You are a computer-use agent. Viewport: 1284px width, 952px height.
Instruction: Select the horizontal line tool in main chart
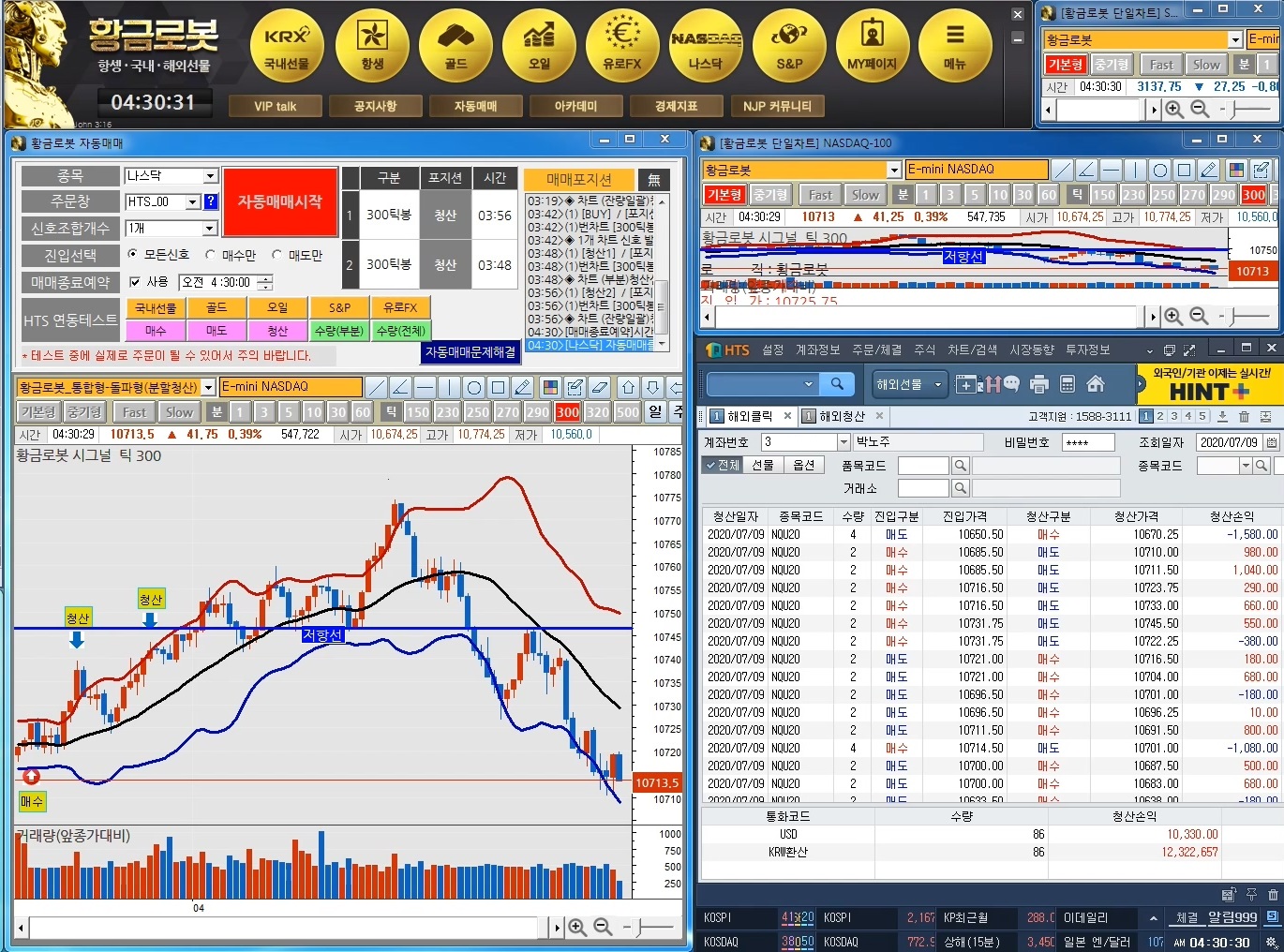(425, 387)
